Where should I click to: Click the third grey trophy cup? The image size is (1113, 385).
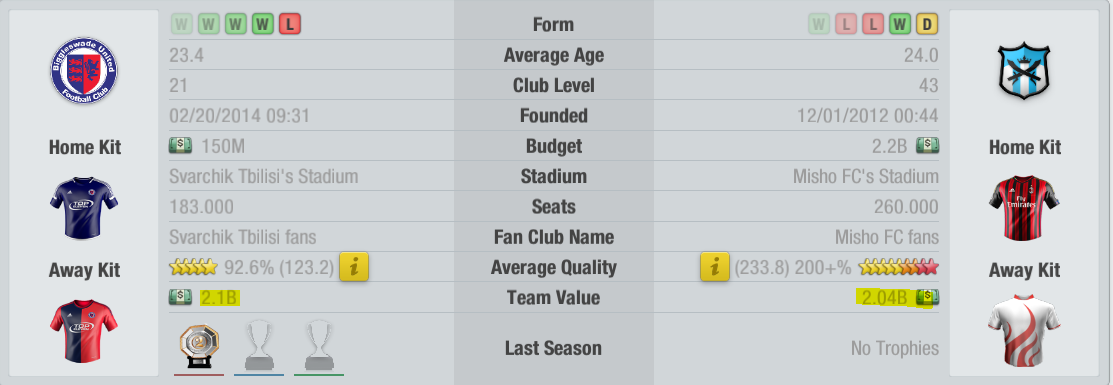point(319,345)
